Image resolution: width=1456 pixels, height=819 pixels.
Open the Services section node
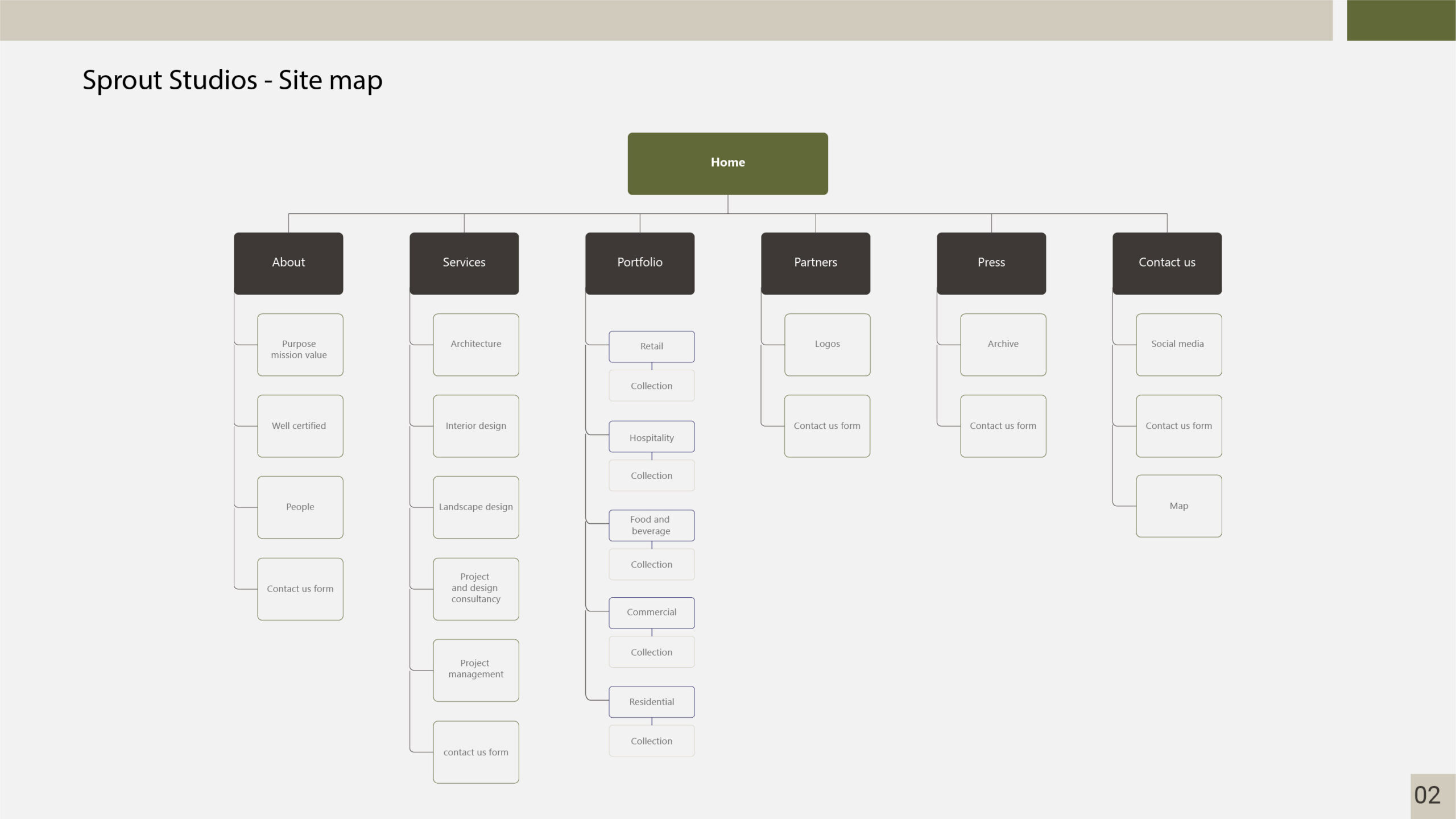click(x=464, y=263)
